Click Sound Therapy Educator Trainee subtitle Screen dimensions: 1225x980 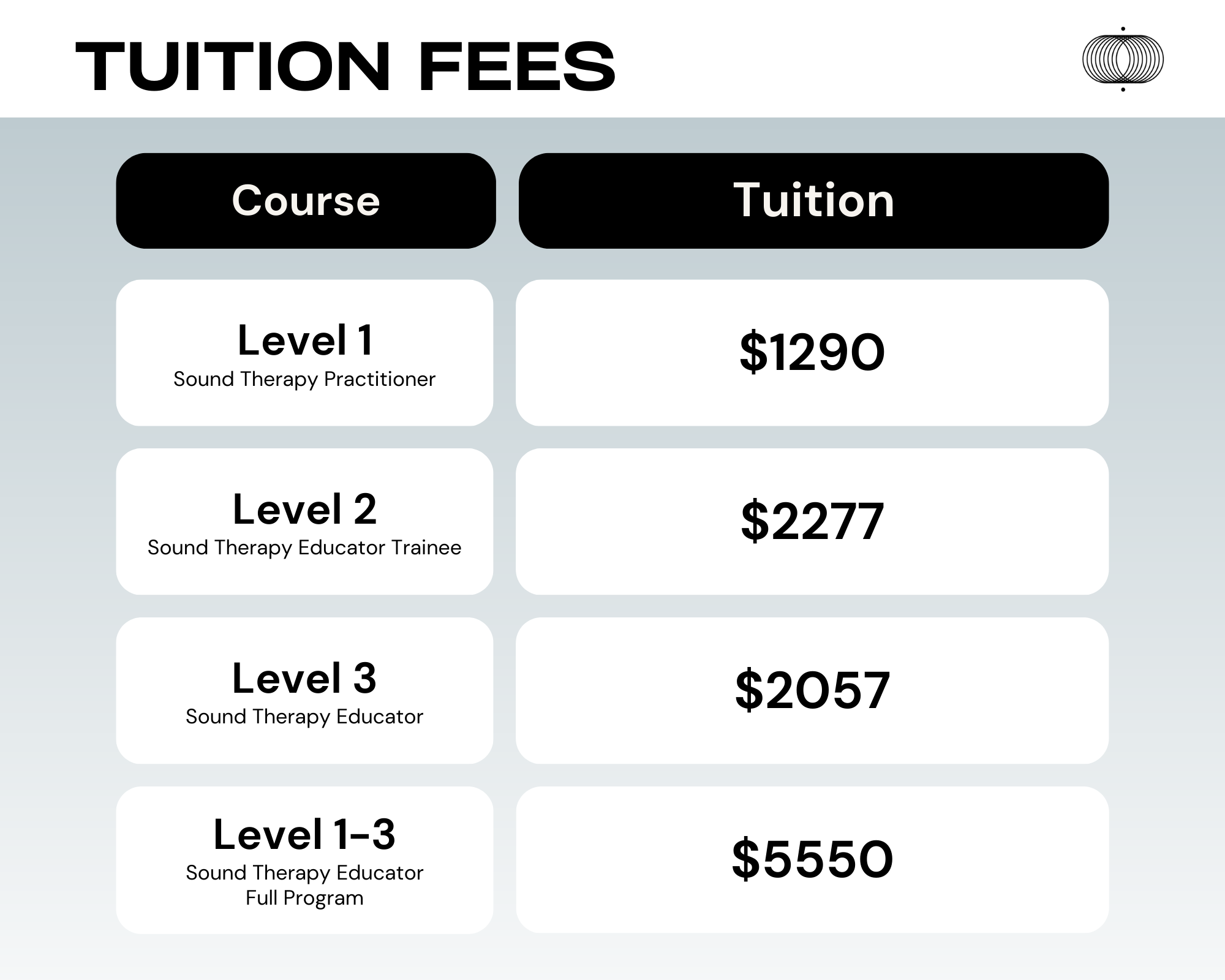(304, 548)
